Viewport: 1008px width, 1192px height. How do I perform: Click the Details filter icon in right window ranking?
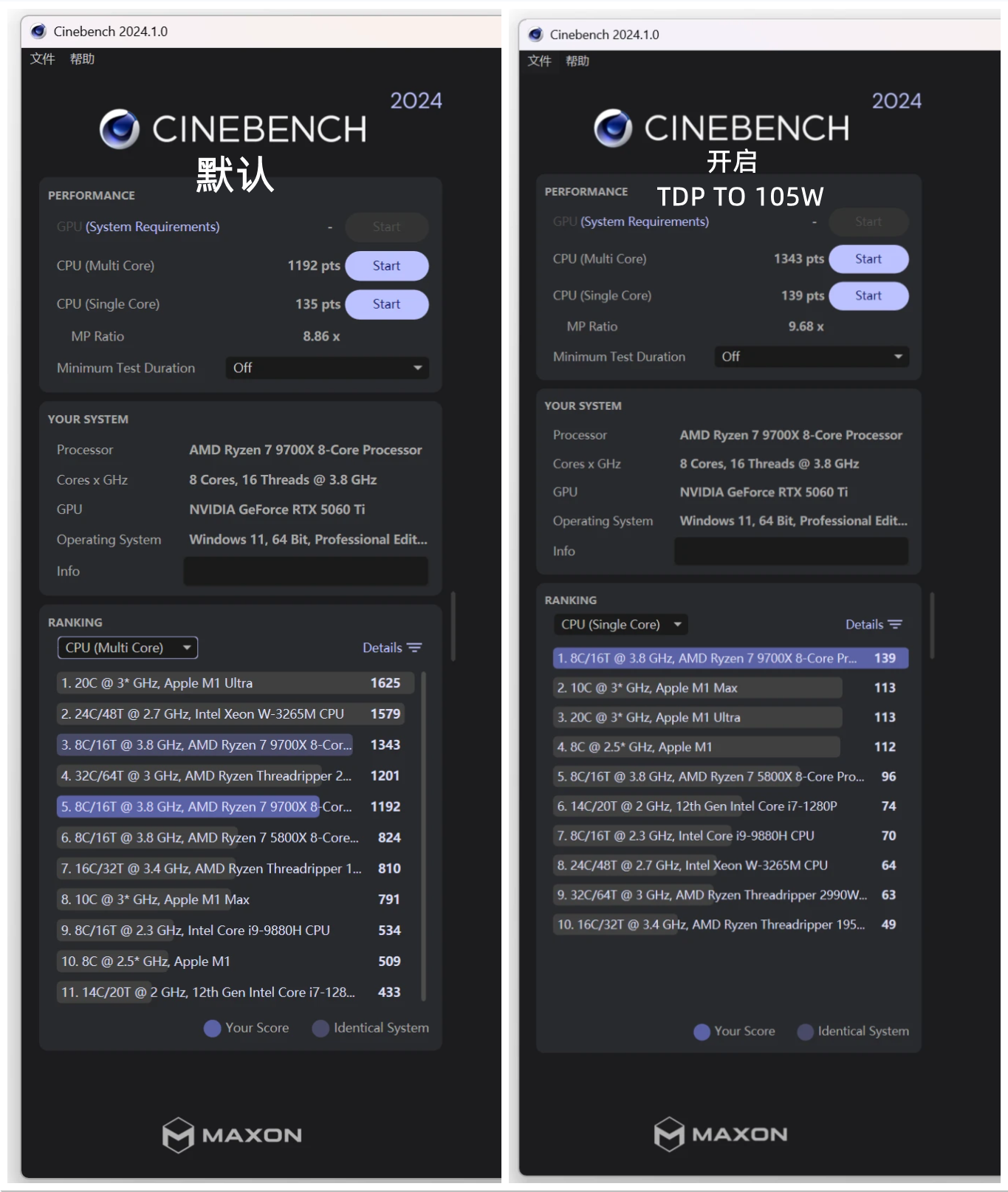895,624
